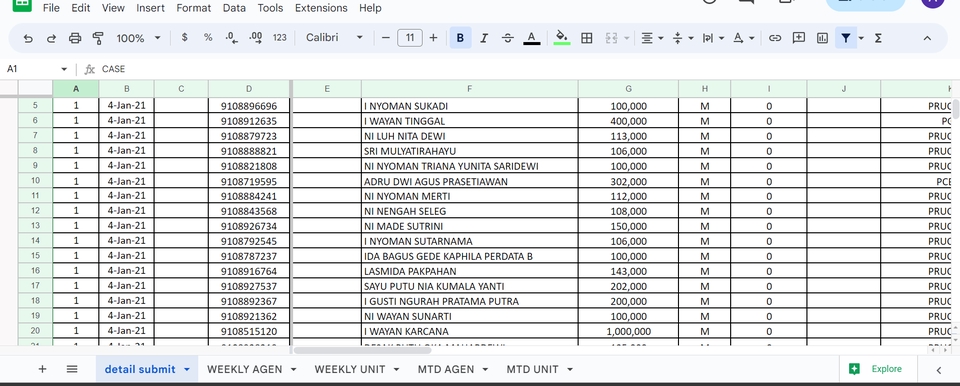The width and height of the screenshot is (960, 386).
Task: Open the Explore panel
Action: (x=879, y=369)
